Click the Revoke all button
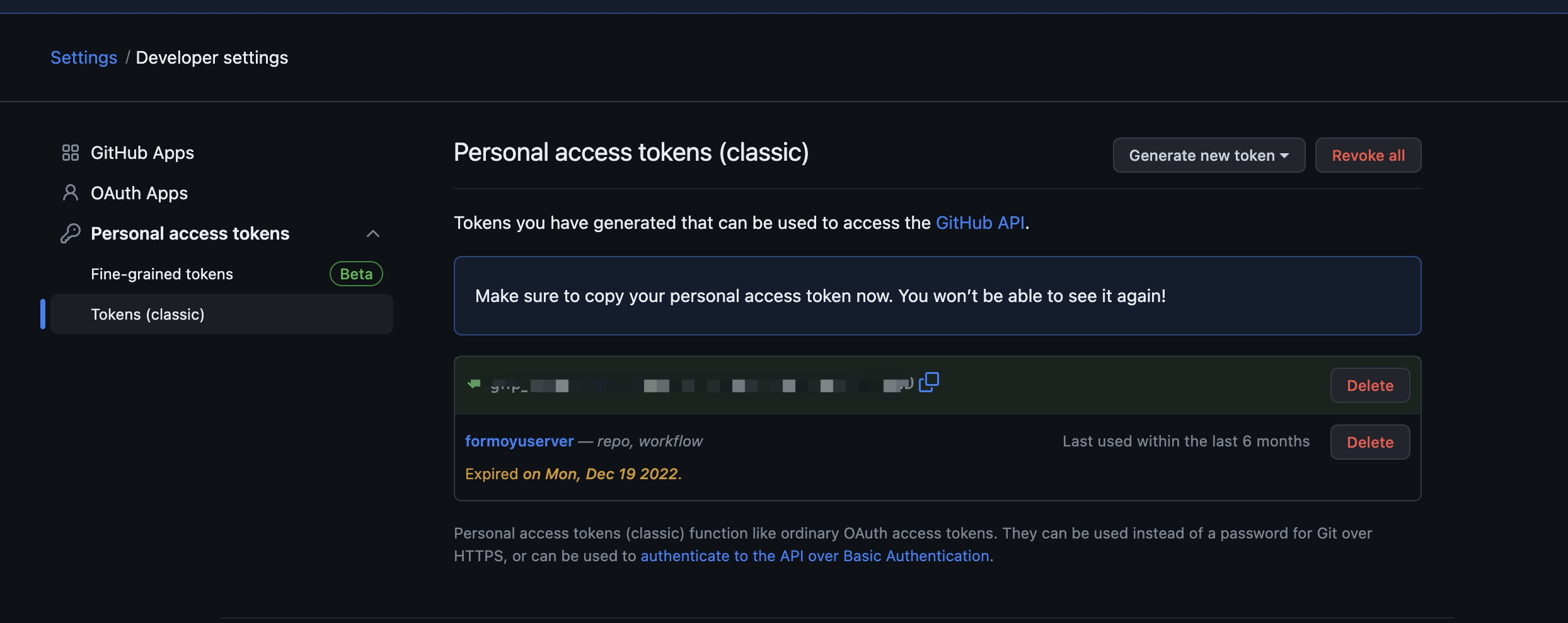Viewport: 1568px width, 623px height. [x=1368, y=155]
